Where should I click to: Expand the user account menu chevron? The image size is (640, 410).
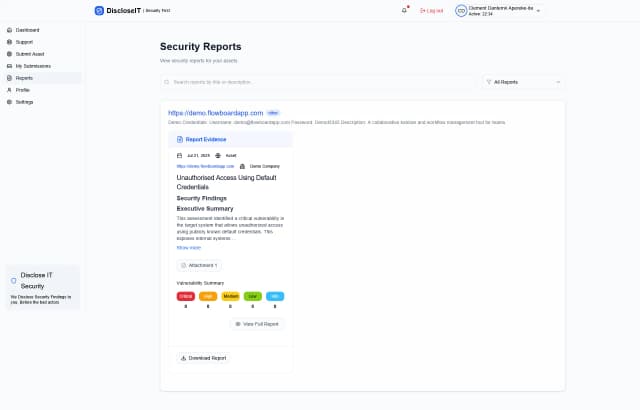[x=539, y=10]
